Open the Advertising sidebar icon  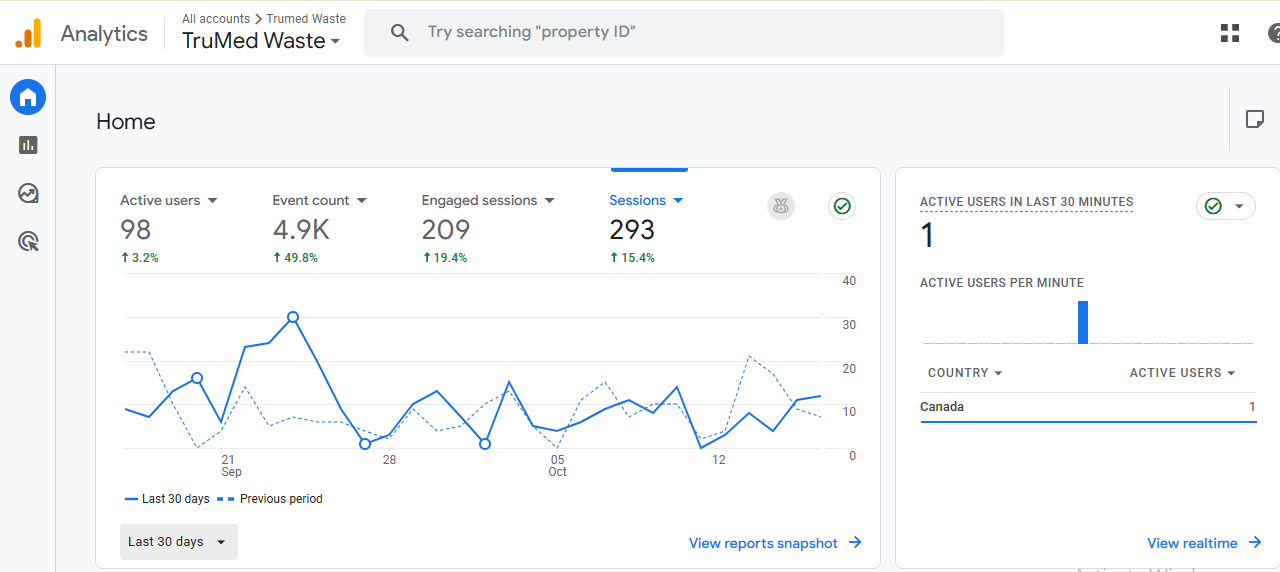click(28, 241)
